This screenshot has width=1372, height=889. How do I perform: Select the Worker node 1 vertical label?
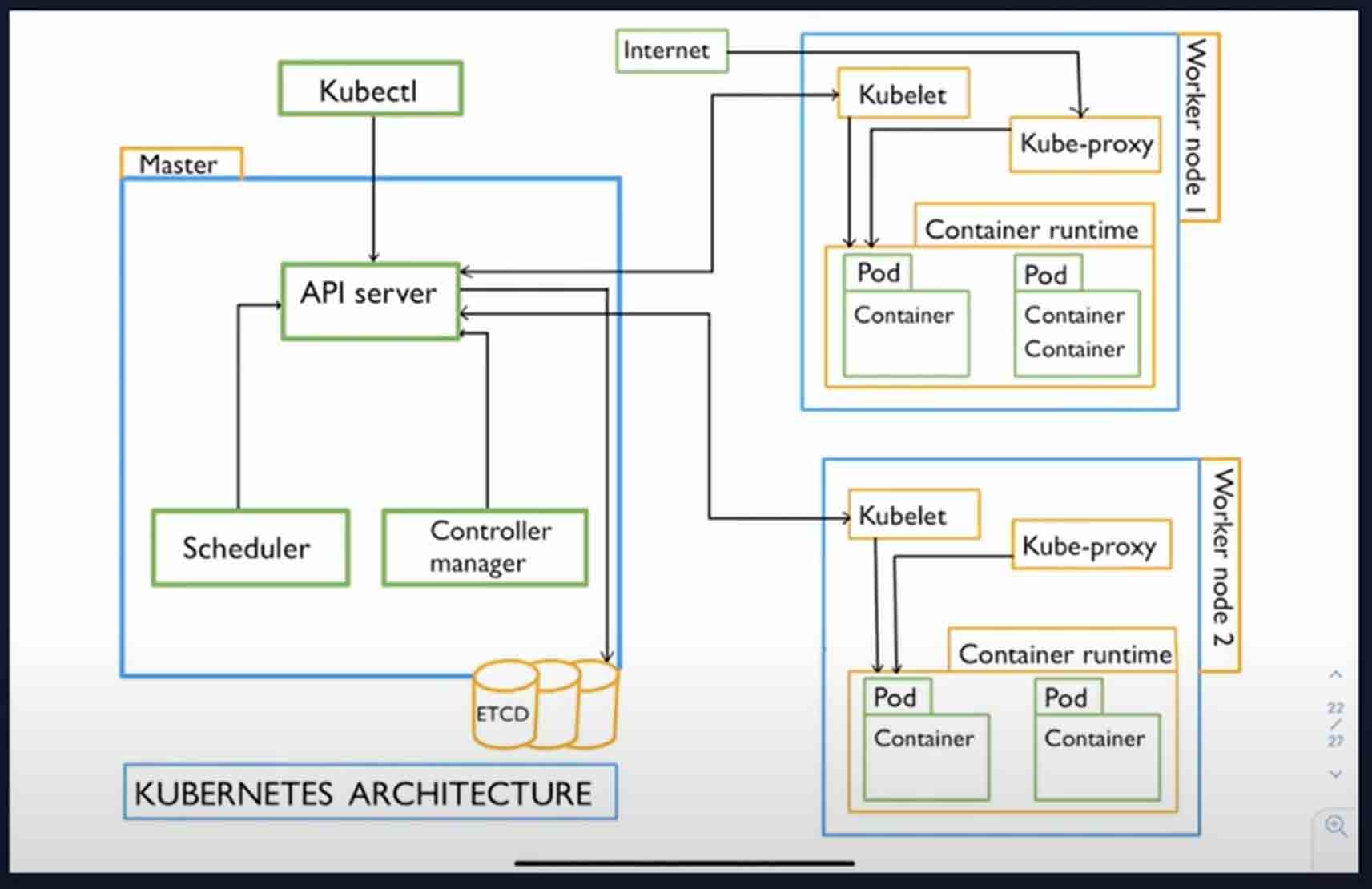click(1197, 128)
